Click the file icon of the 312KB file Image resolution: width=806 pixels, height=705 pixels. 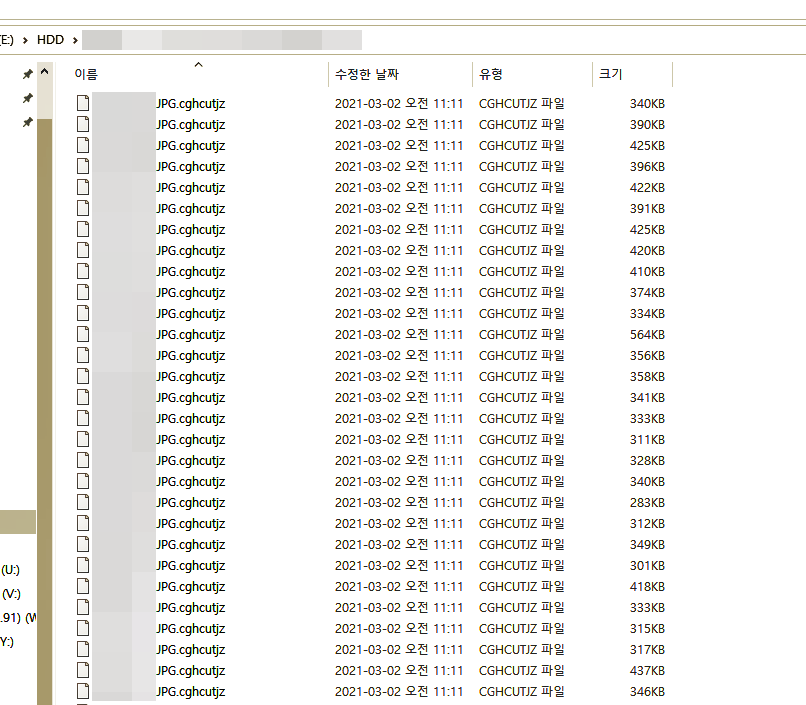point(83,524)
